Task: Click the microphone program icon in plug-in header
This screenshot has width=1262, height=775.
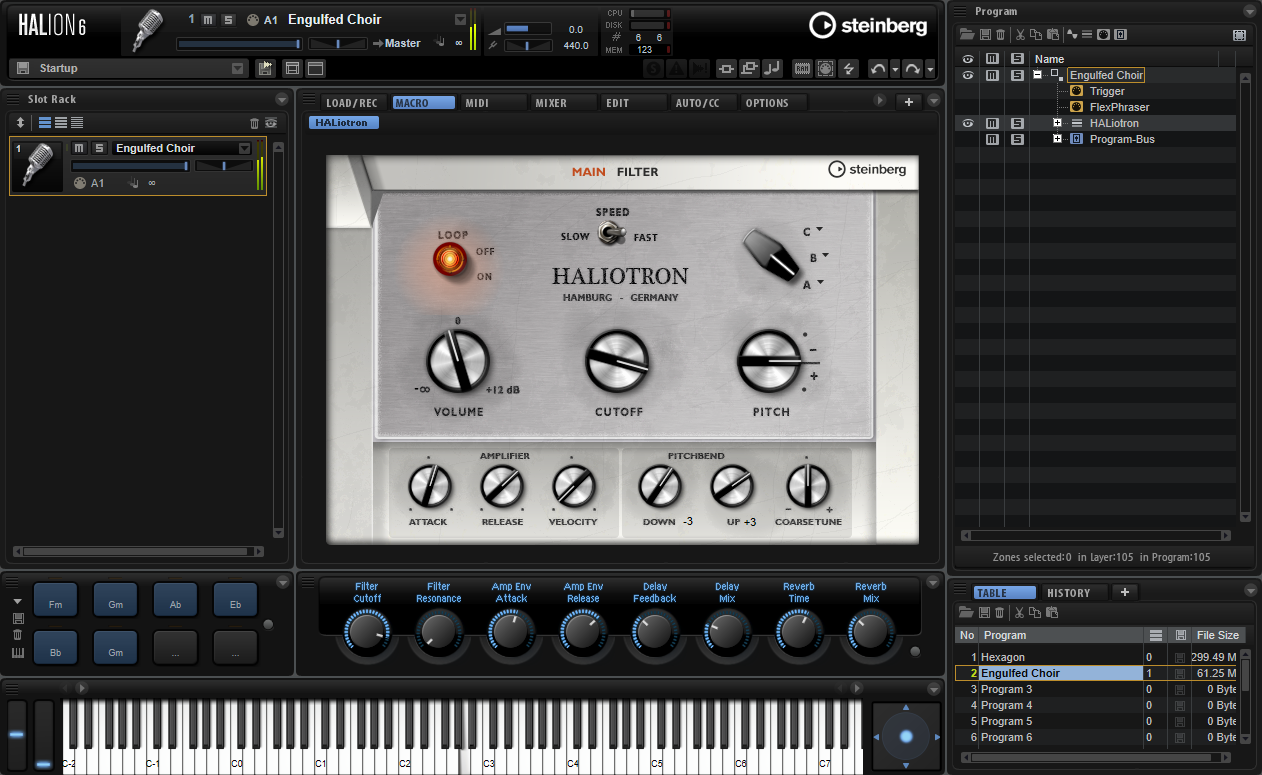Action: click(x=148, y=30)
